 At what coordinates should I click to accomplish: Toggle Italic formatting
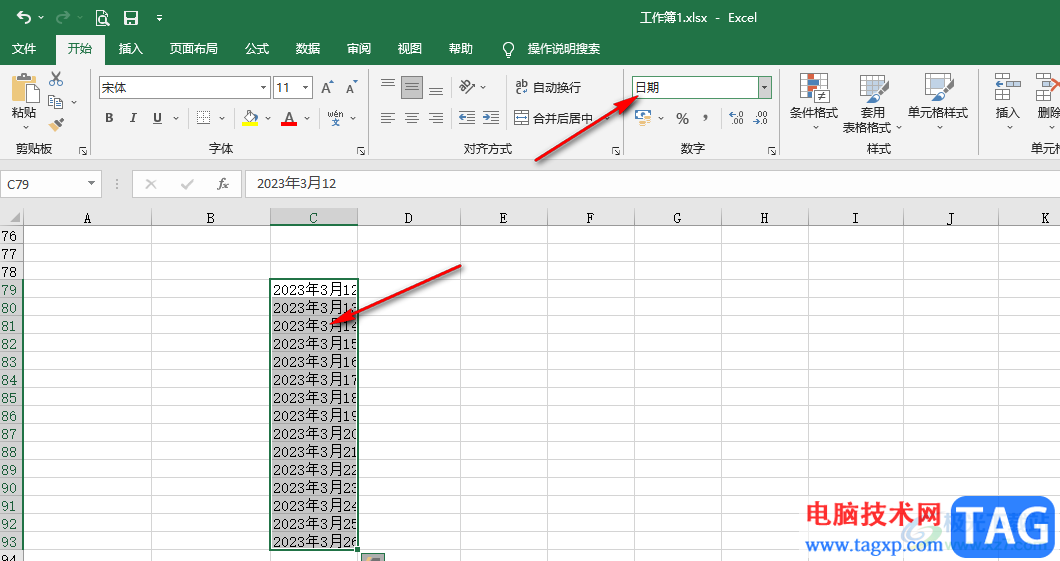[133, 118]
